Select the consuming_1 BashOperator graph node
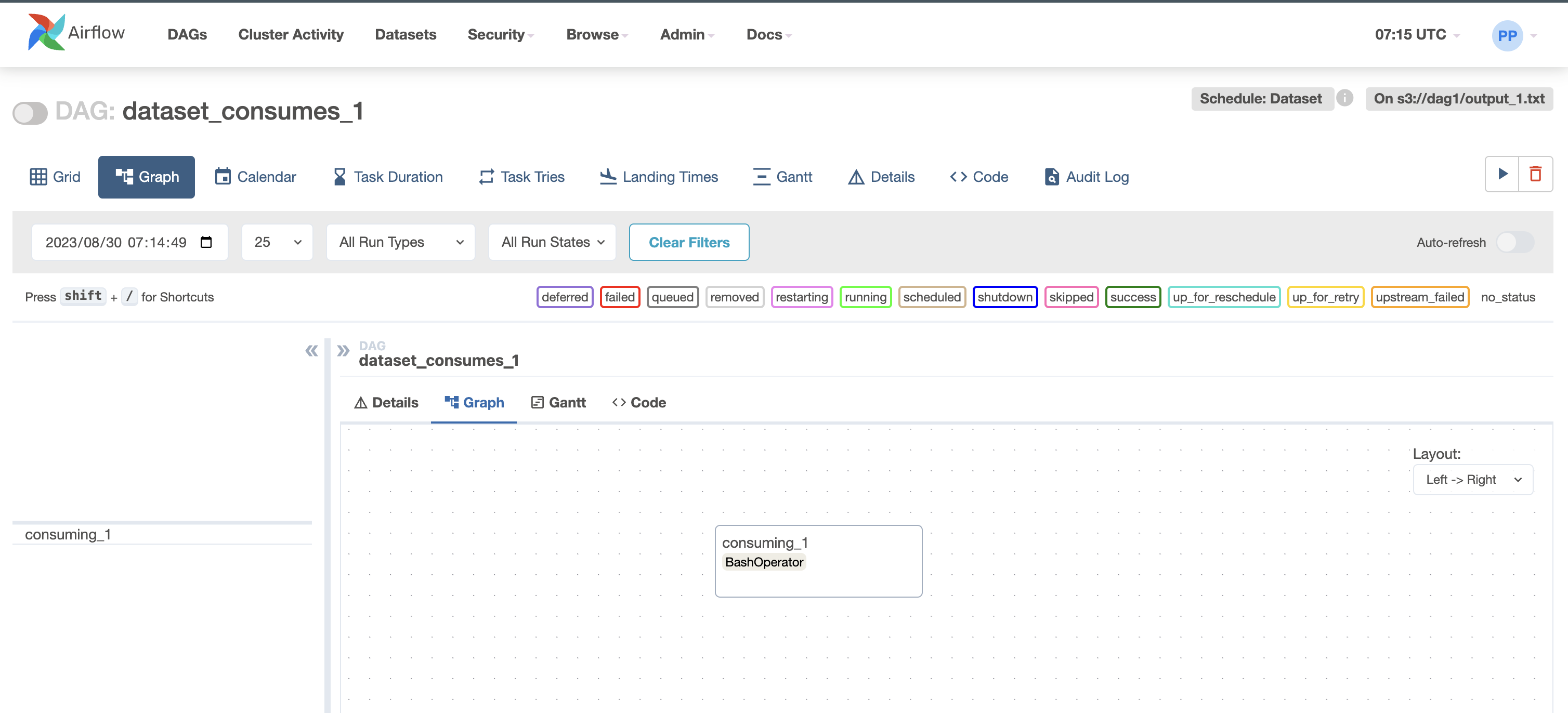Viewport: 1568px width, 713px height. [x=817, y=561]
